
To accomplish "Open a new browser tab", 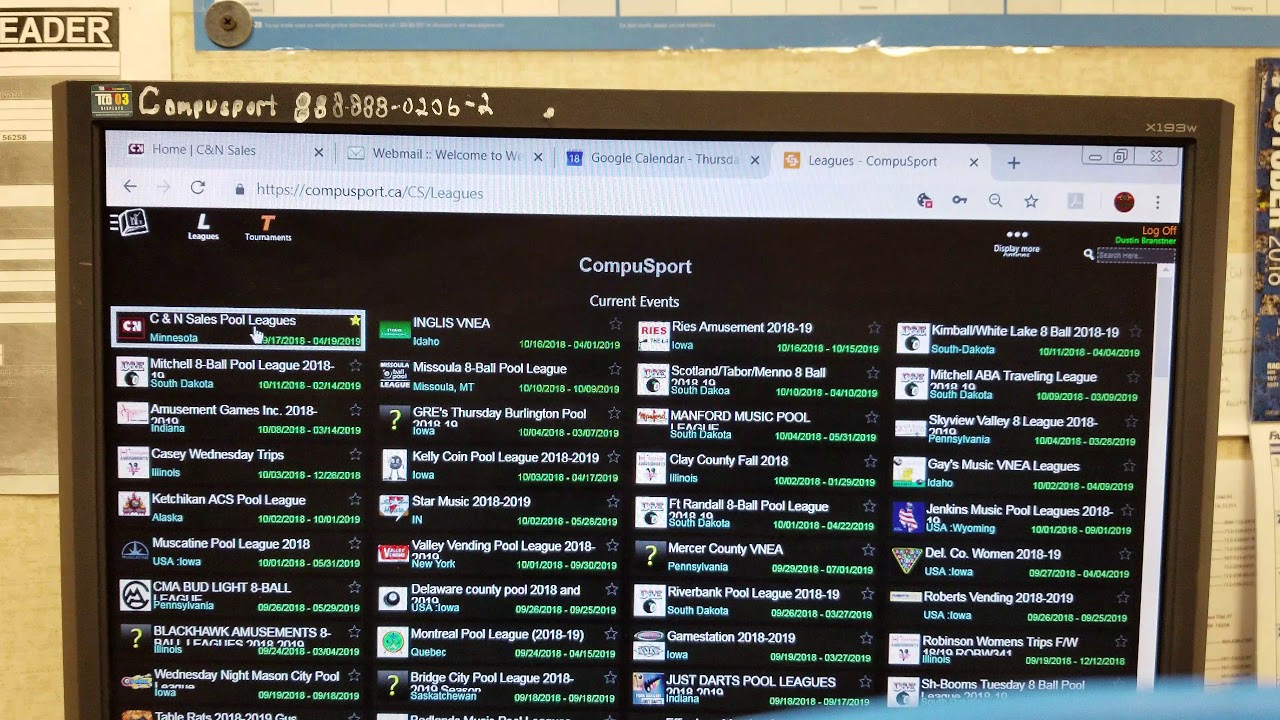I will 1013,162.
